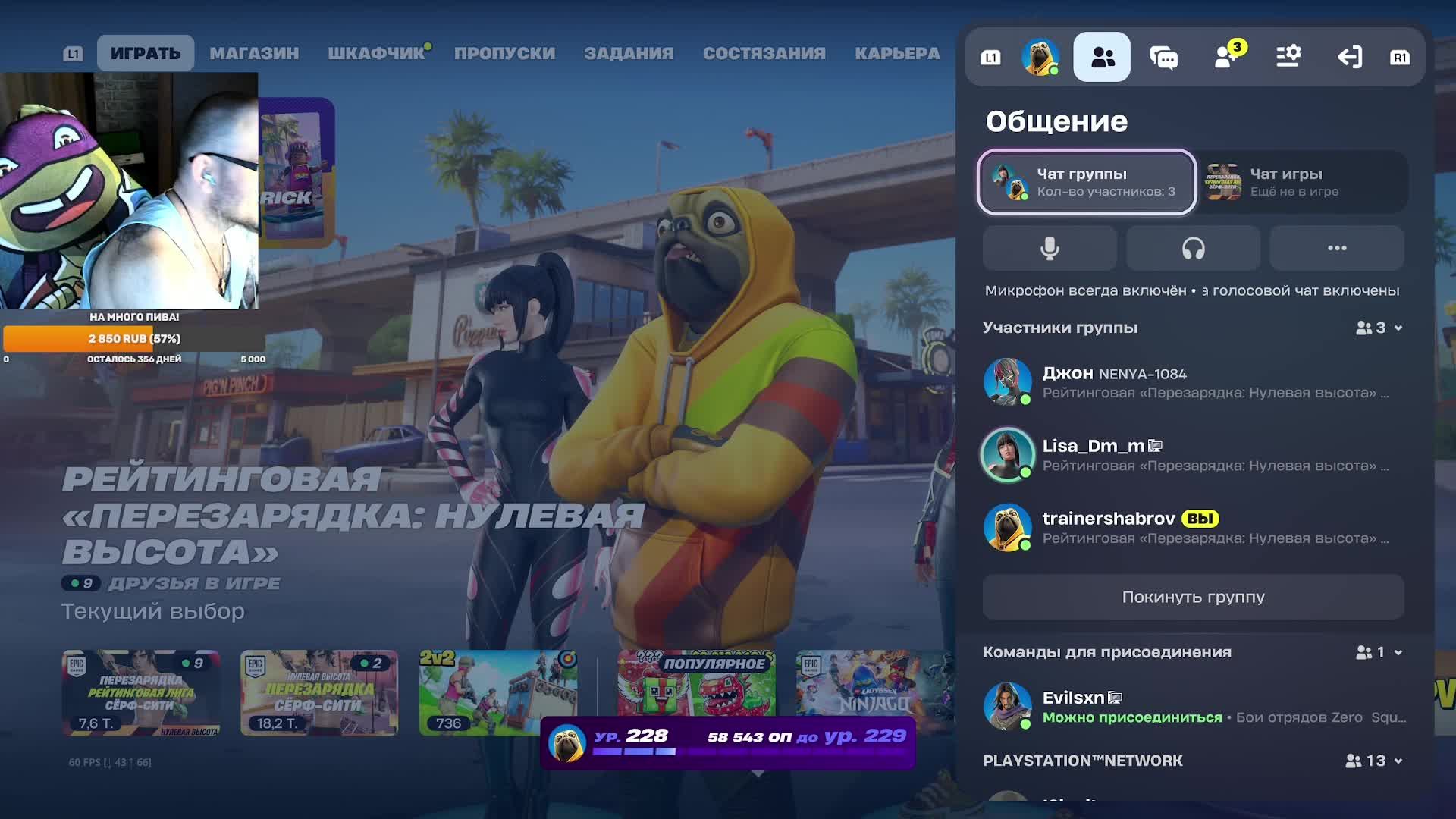Collapse the Участники группы list
Screen dimensions: 1456x819
click(x=1398, y=328)
